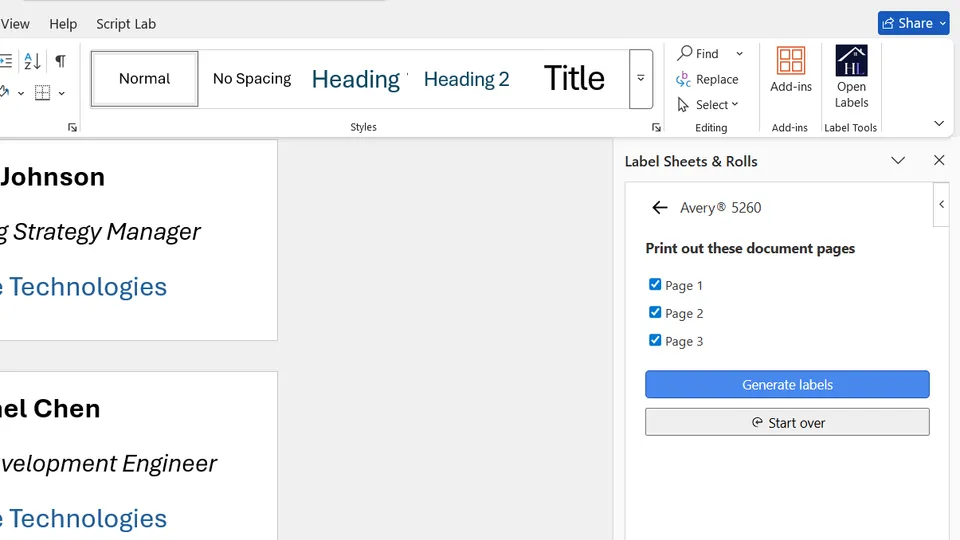Open the Styles pane dialog launcher
This screenshot has height=540, width=960.
656,127
